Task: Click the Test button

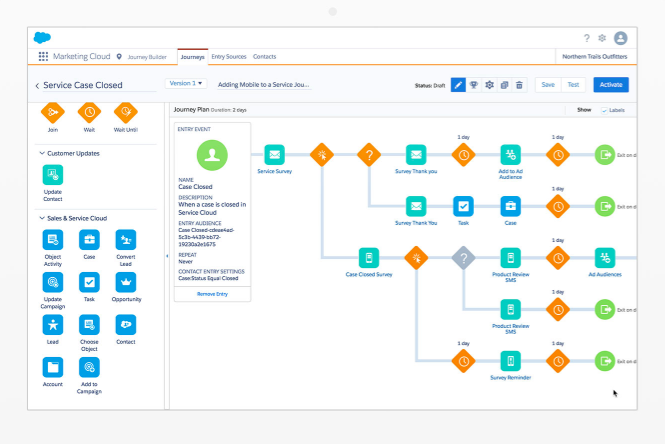Action: (573, 85)
